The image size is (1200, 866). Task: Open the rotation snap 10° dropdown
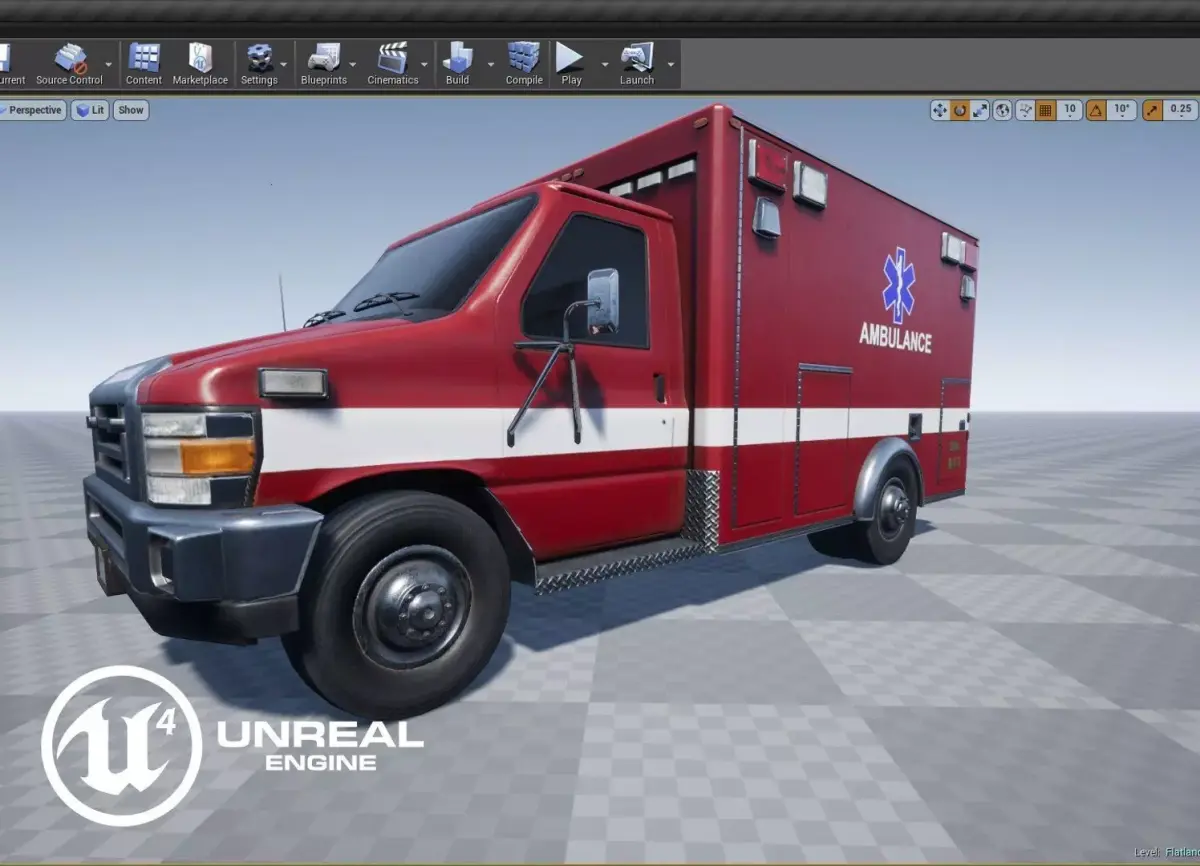click(1122, 110)
